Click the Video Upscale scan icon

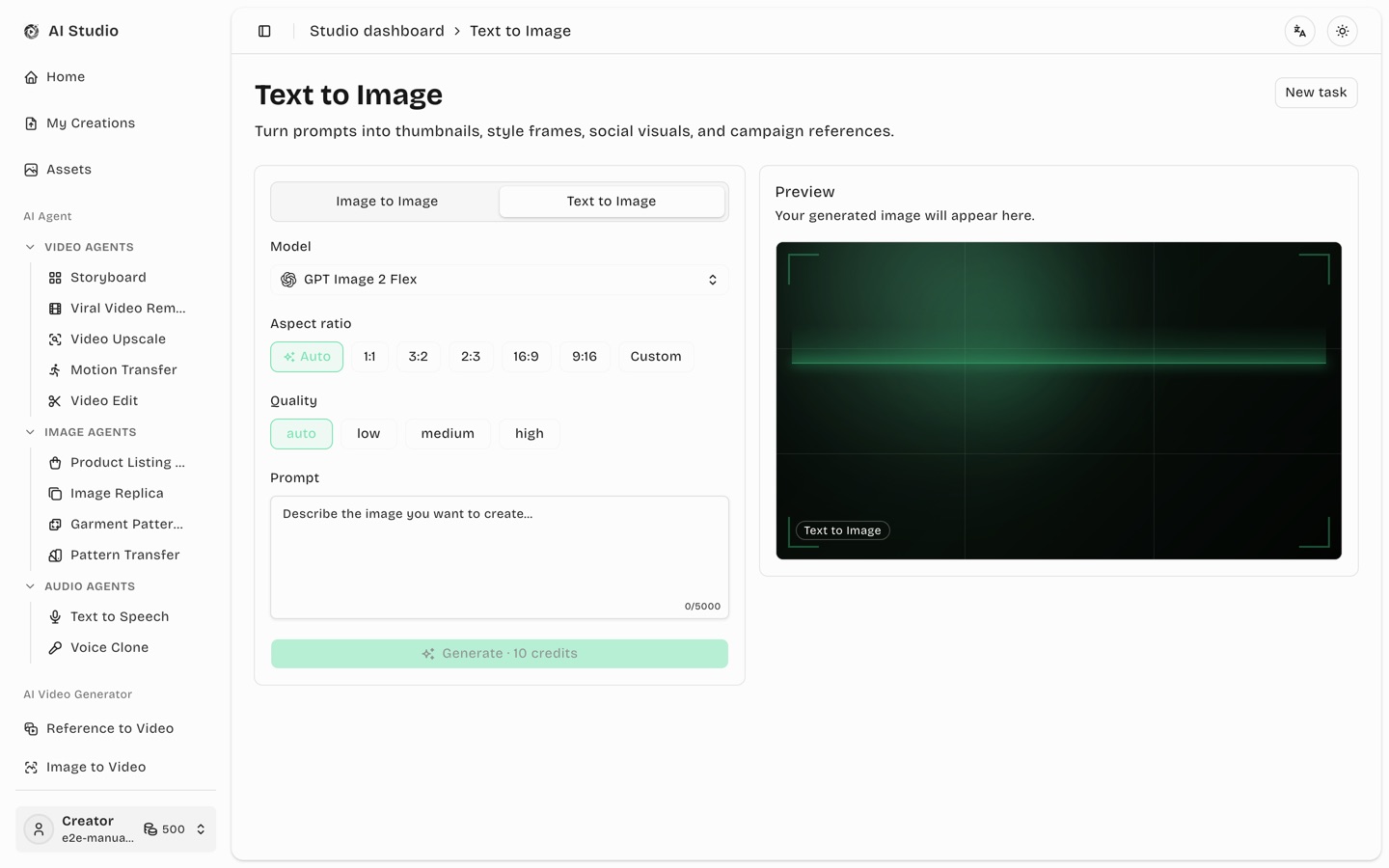coord(55,339)
